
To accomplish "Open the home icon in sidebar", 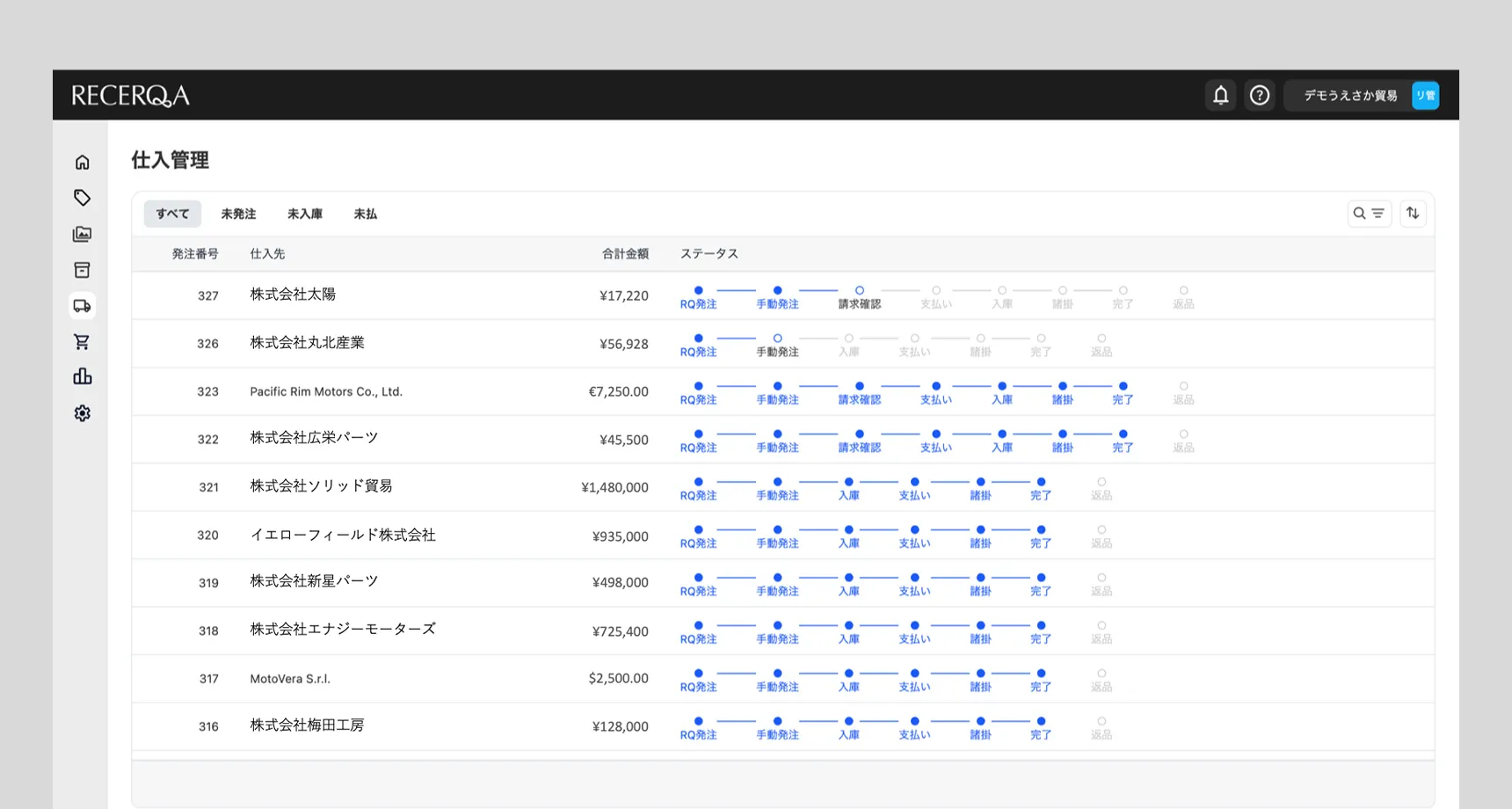I will tap(82, 162).
